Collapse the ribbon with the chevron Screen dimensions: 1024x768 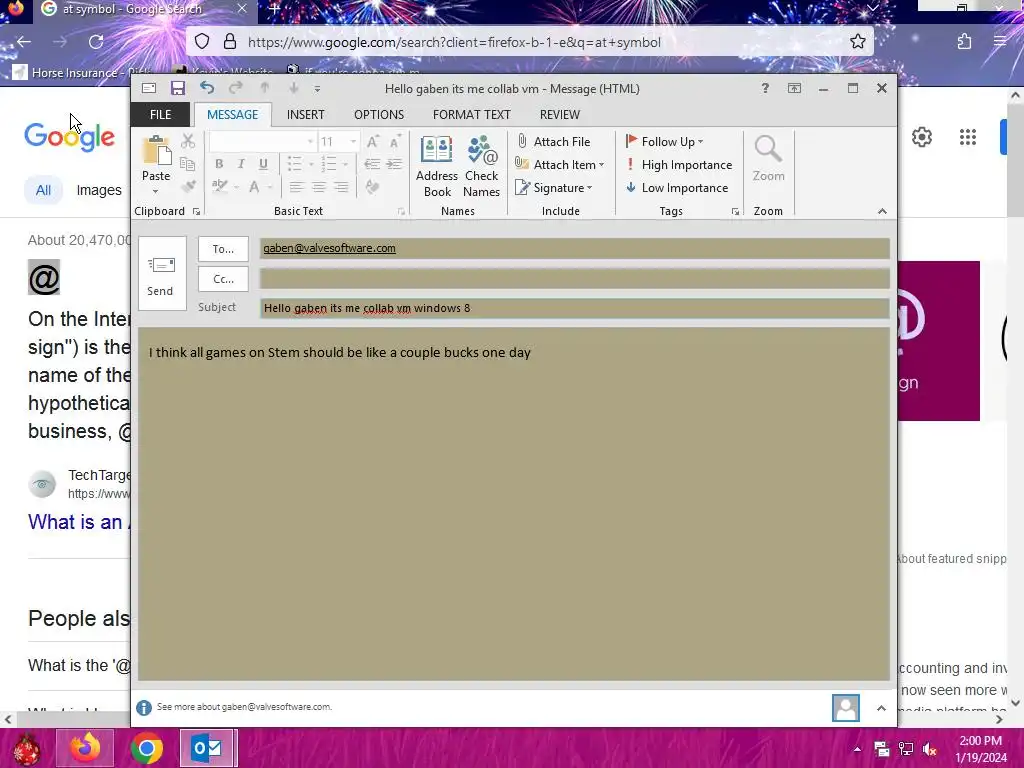click(x=882, y=211)
